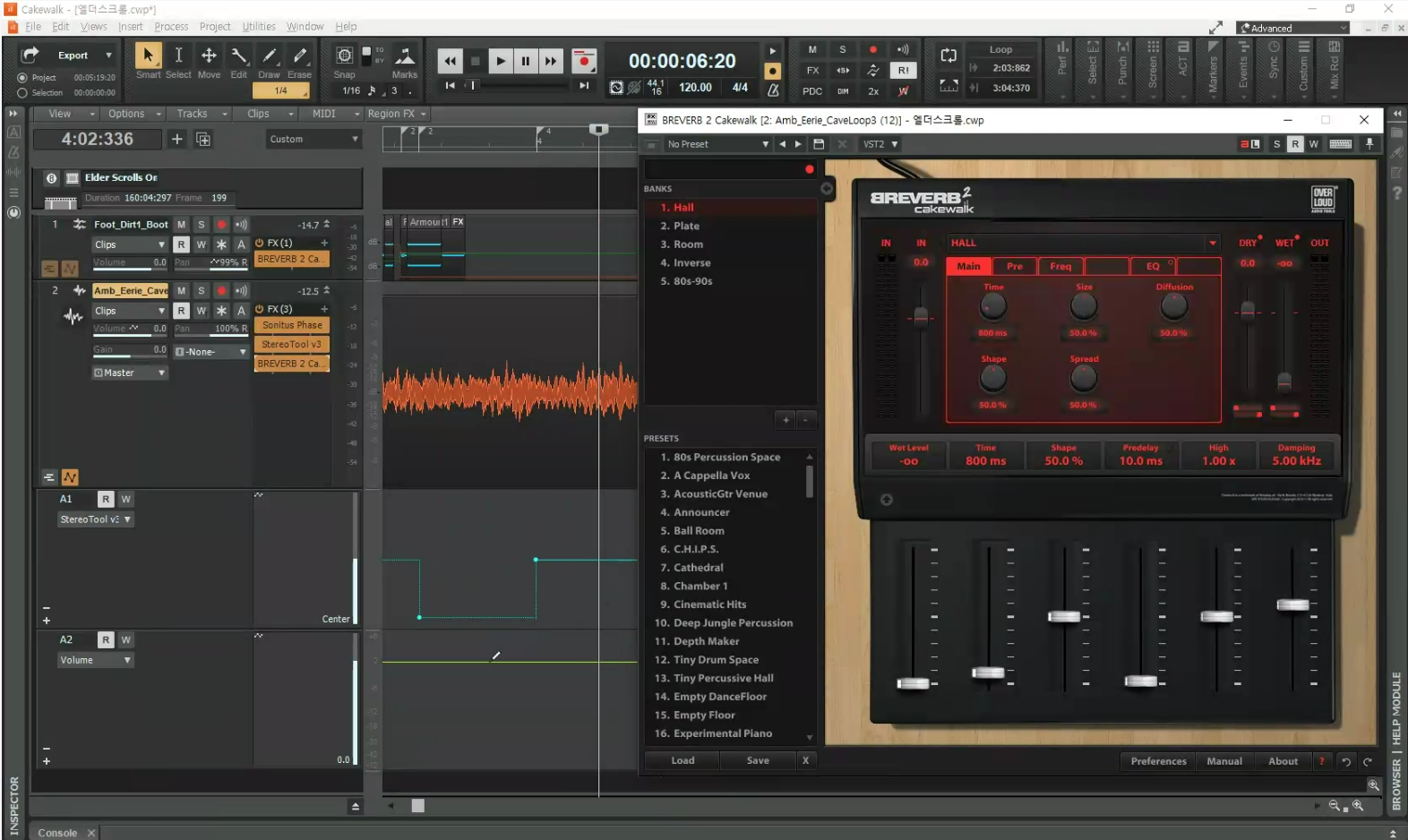The image size is (1408, 840).
Task: Expand the HALL algorithm dropdown
Action: pos(1213,243)
